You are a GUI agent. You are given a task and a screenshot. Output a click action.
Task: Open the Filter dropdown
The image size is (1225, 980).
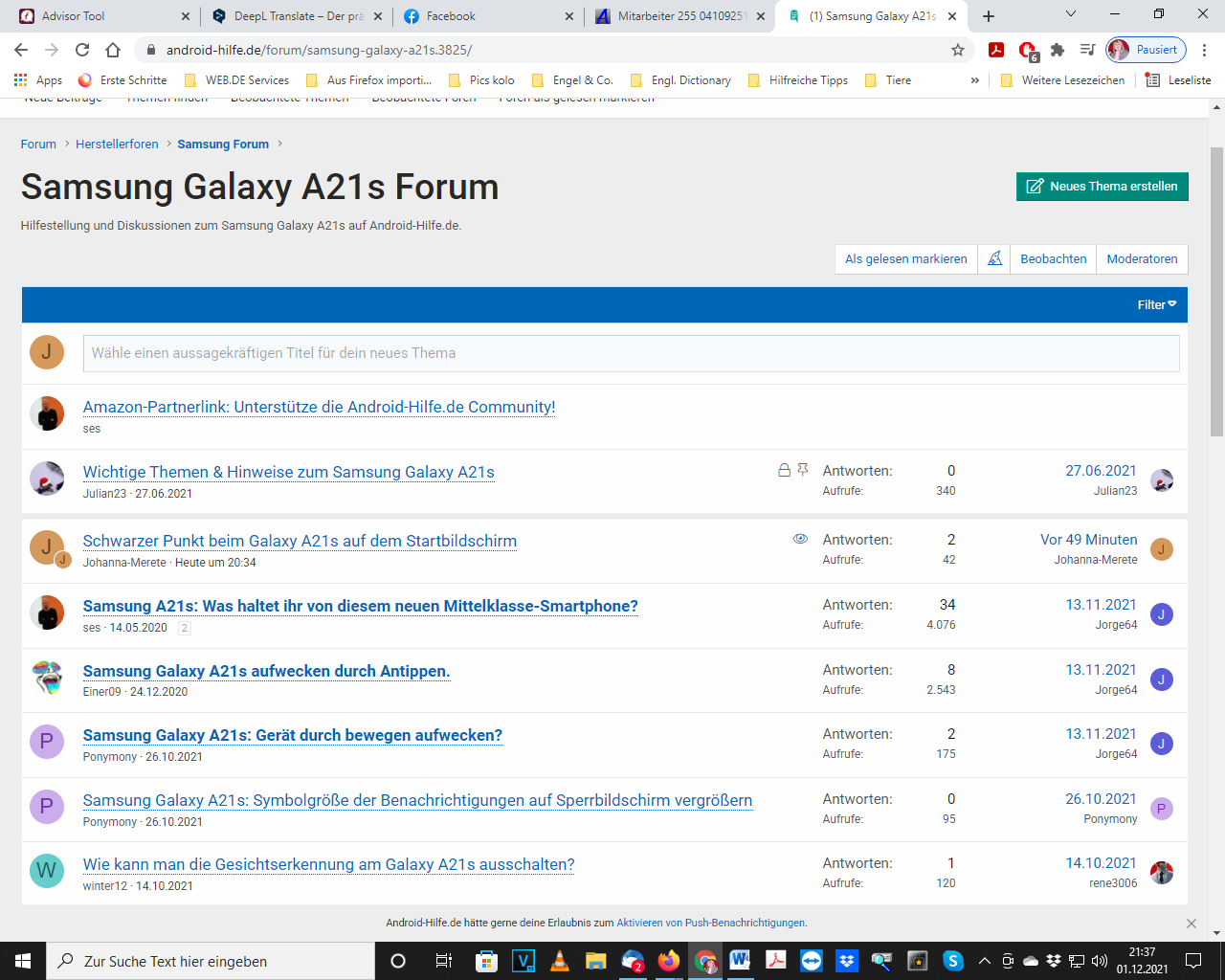1157,304
